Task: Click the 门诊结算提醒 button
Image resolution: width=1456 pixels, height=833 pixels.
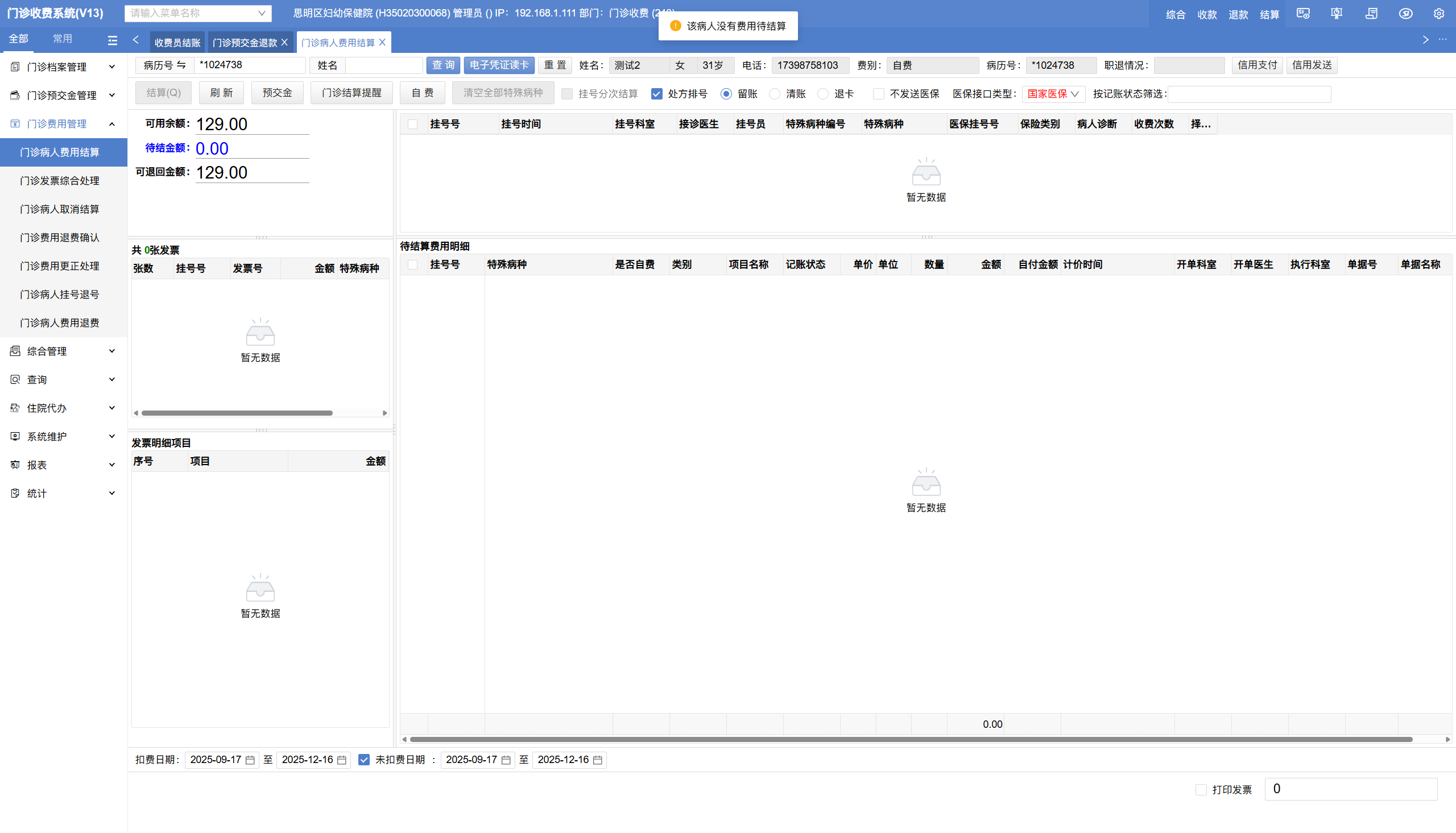Action: (x=351, y=93)
